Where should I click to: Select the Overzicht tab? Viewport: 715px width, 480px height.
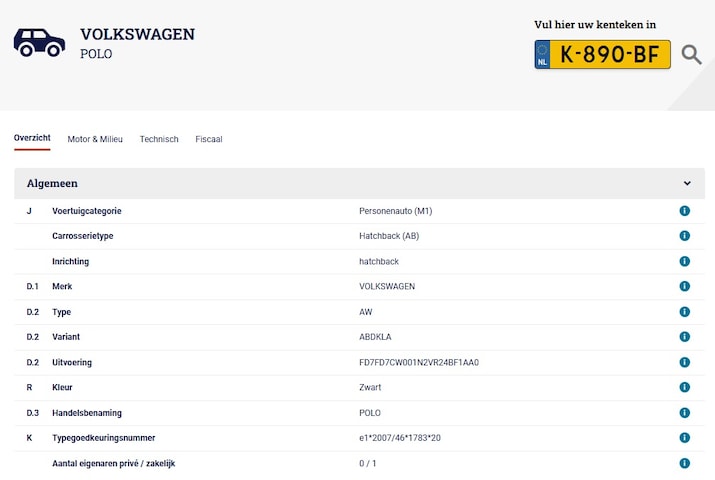point(32,138)
